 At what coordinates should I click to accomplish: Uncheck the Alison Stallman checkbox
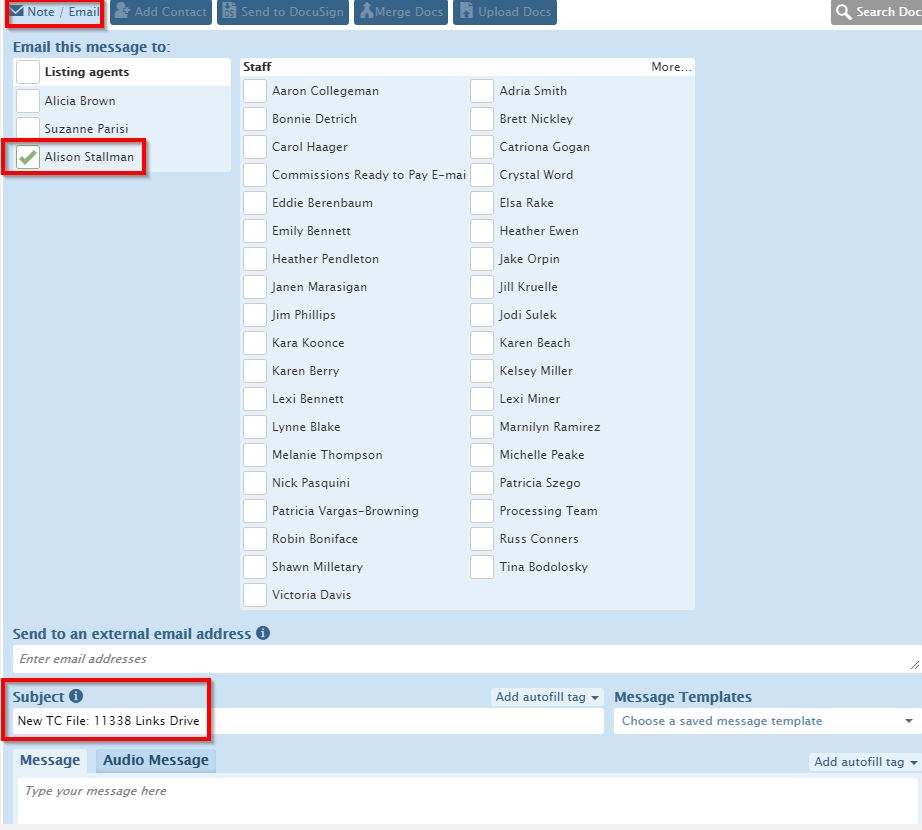click(x=28, y=157)
